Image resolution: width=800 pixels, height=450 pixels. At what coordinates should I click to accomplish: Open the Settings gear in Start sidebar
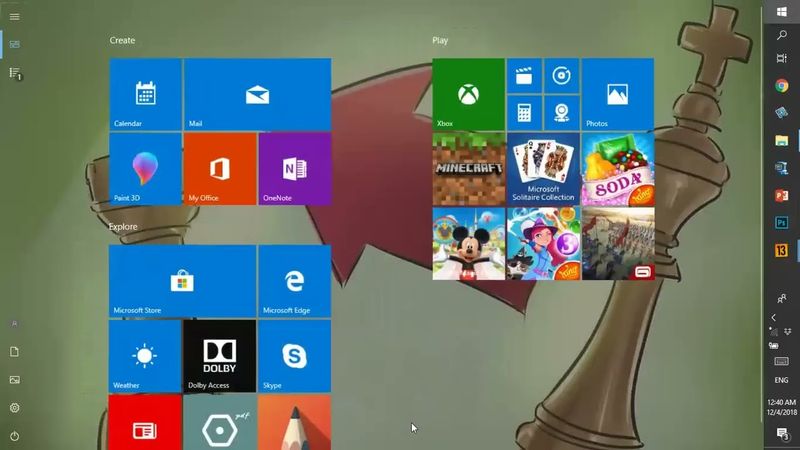pyautogui.click(x=15, y=408)
